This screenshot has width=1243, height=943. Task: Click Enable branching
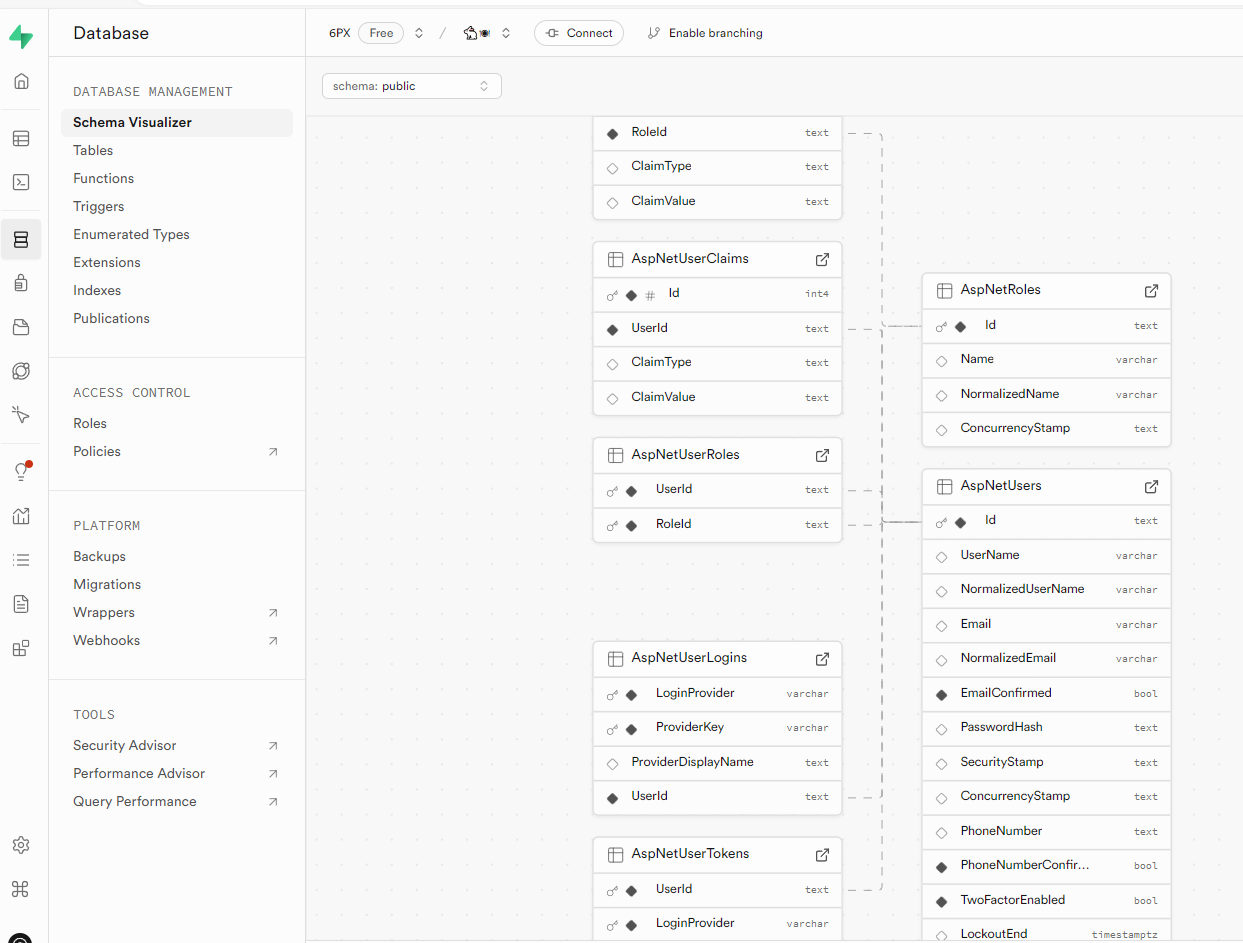pyautogui.click(x=705, y=32)
